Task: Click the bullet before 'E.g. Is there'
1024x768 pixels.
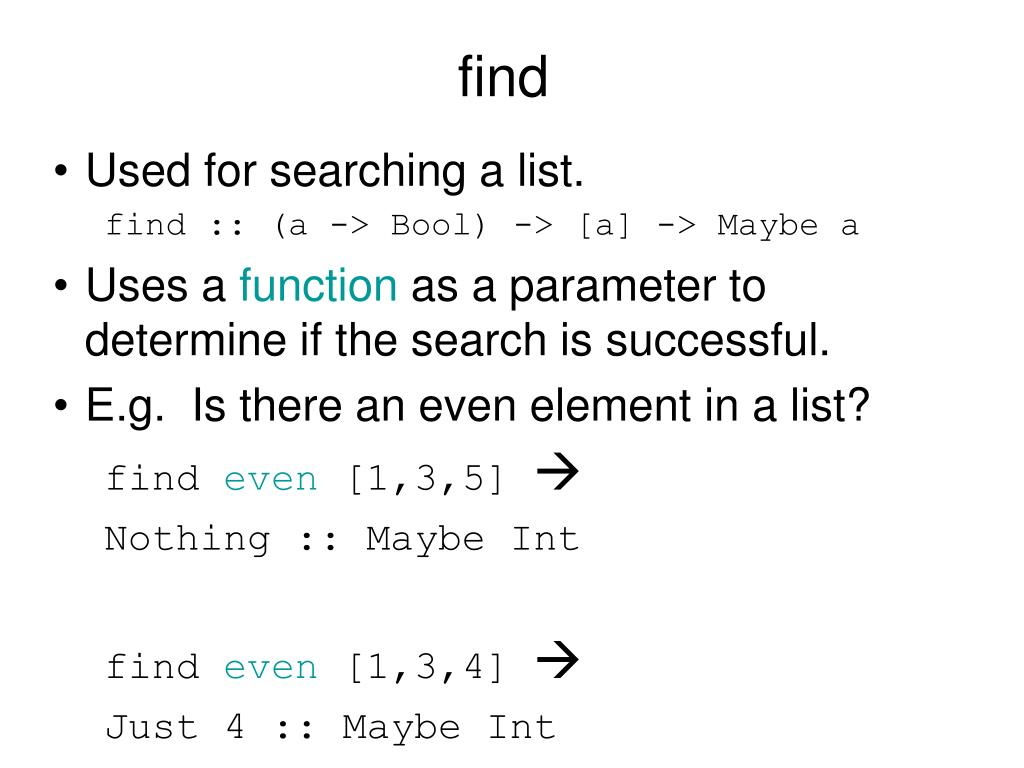Action: pyautogui.click(x=61, y=406)
